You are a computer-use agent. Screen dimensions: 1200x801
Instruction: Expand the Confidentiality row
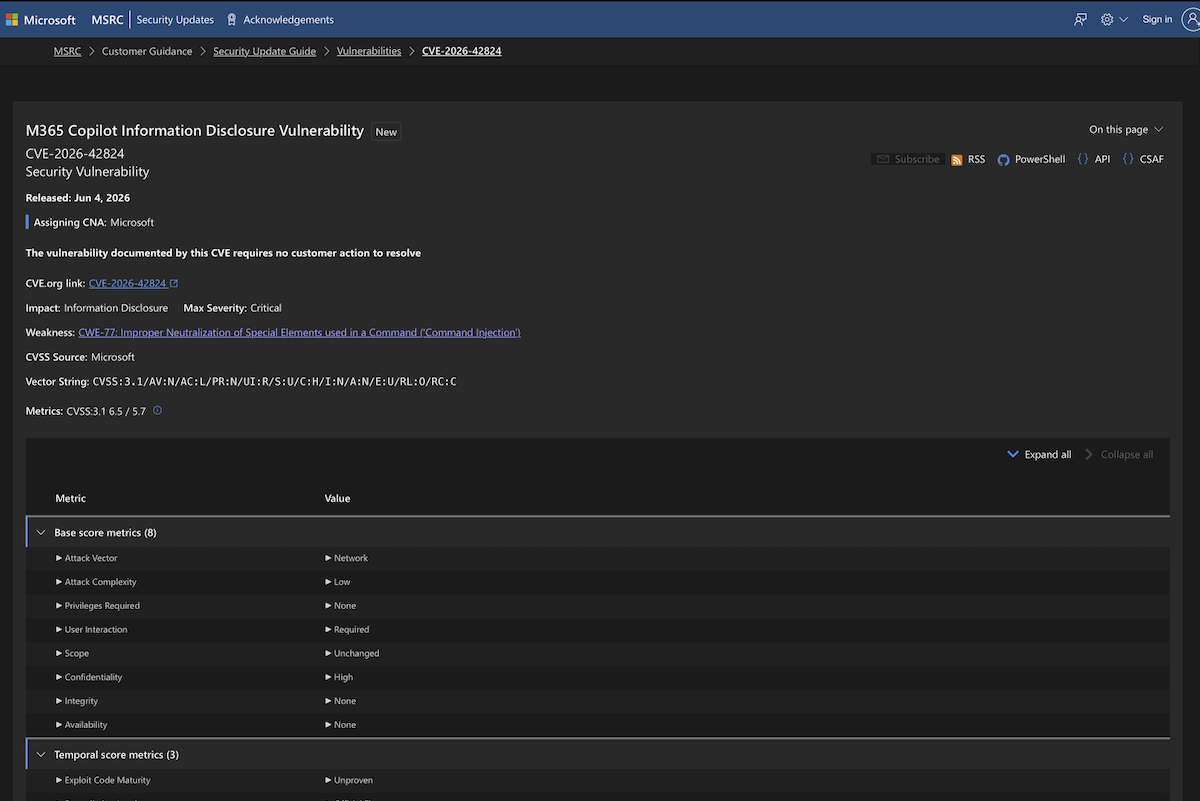pyautogui.click(x=89, y=677)
